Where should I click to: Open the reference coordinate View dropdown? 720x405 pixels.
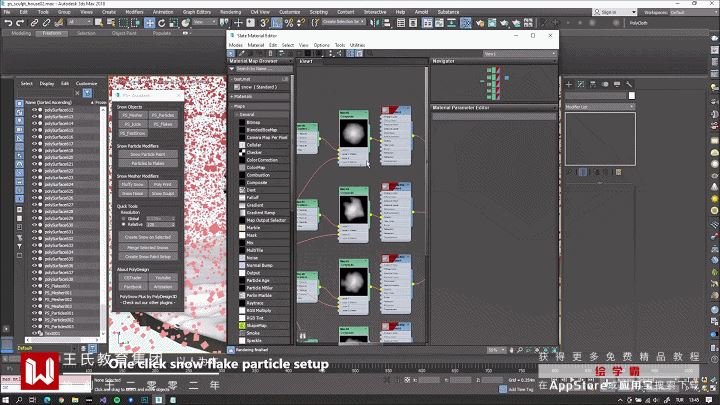pos(204,22)
